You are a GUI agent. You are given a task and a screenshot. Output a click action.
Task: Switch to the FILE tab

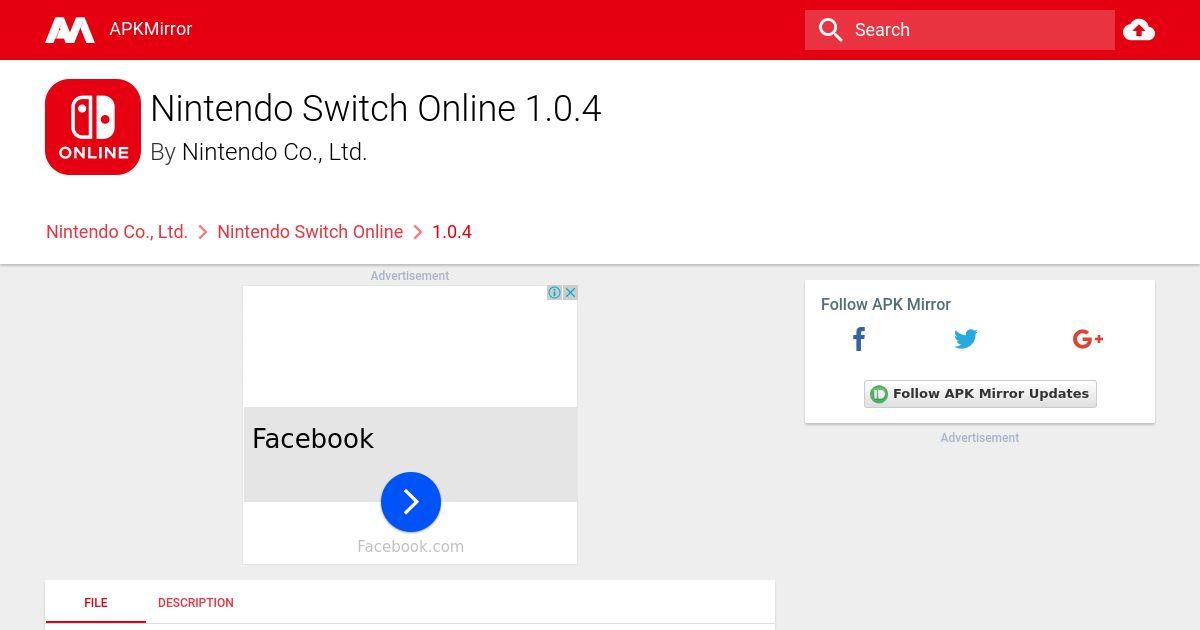point(96,603)
